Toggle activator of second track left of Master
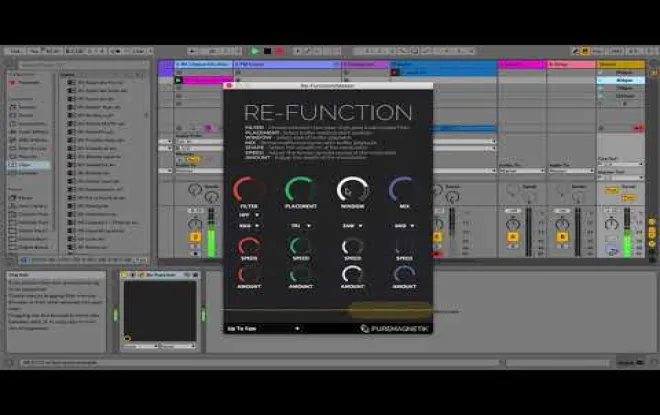660x415 pixels. pyautogui.click(x=513, y=237)
